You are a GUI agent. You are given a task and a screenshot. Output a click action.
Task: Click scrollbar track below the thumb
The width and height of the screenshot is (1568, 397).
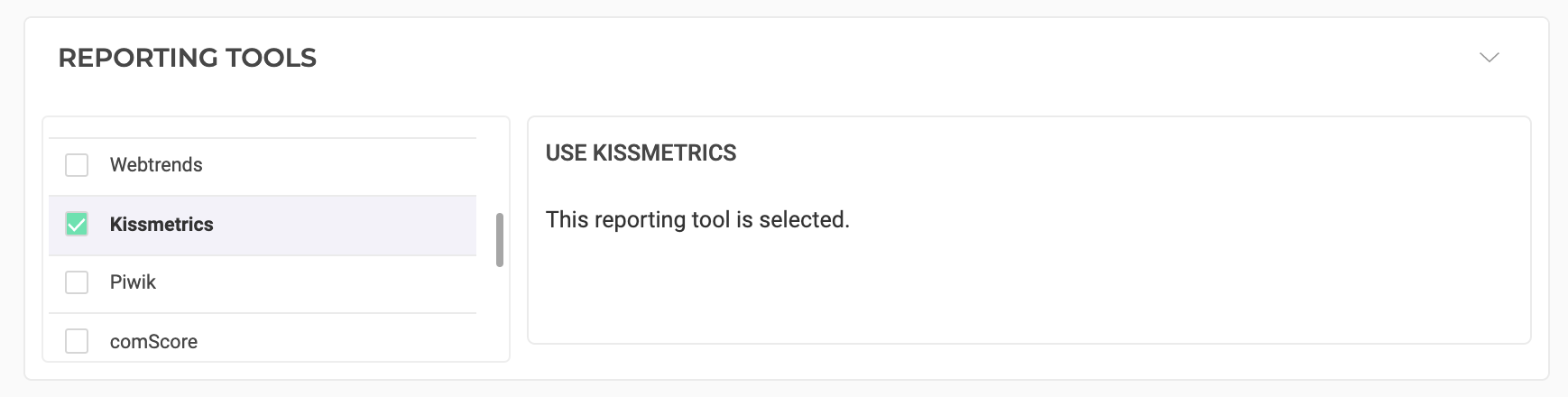coord(500,316)
